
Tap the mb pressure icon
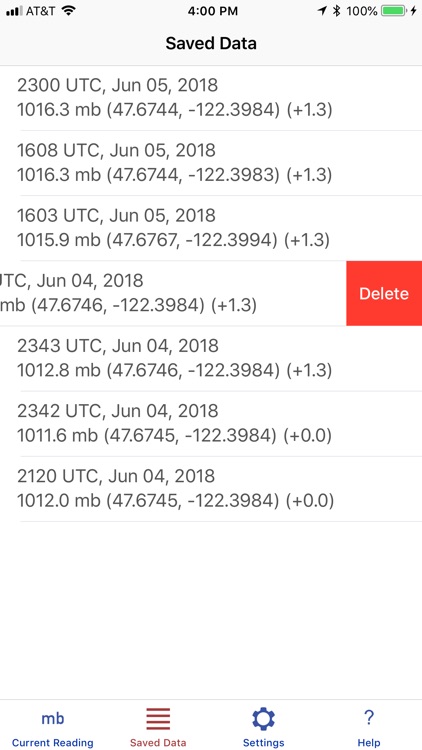pyautogui.click(x=53, y=718)
